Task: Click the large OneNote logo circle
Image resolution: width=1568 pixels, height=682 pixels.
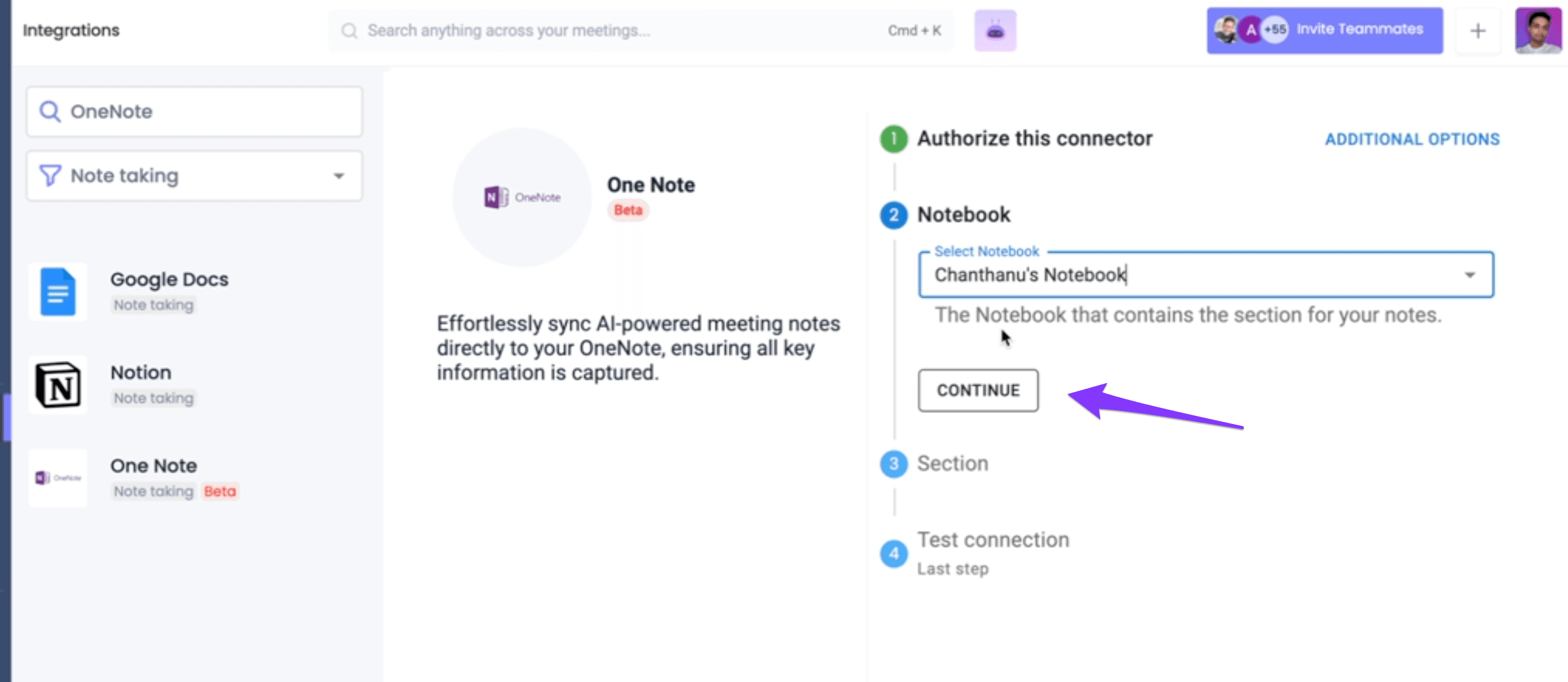Action: (522, 197)
